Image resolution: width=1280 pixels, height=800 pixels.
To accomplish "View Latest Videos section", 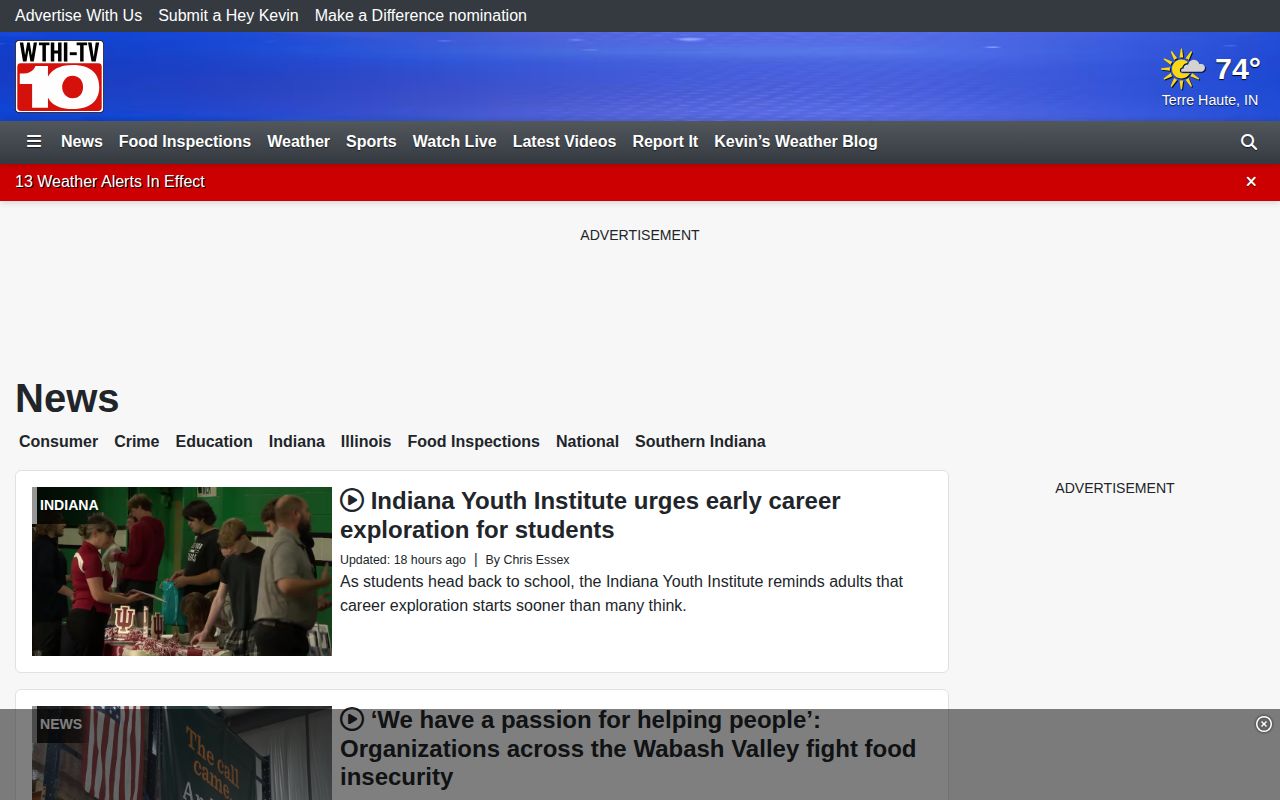I will point(564,142).
